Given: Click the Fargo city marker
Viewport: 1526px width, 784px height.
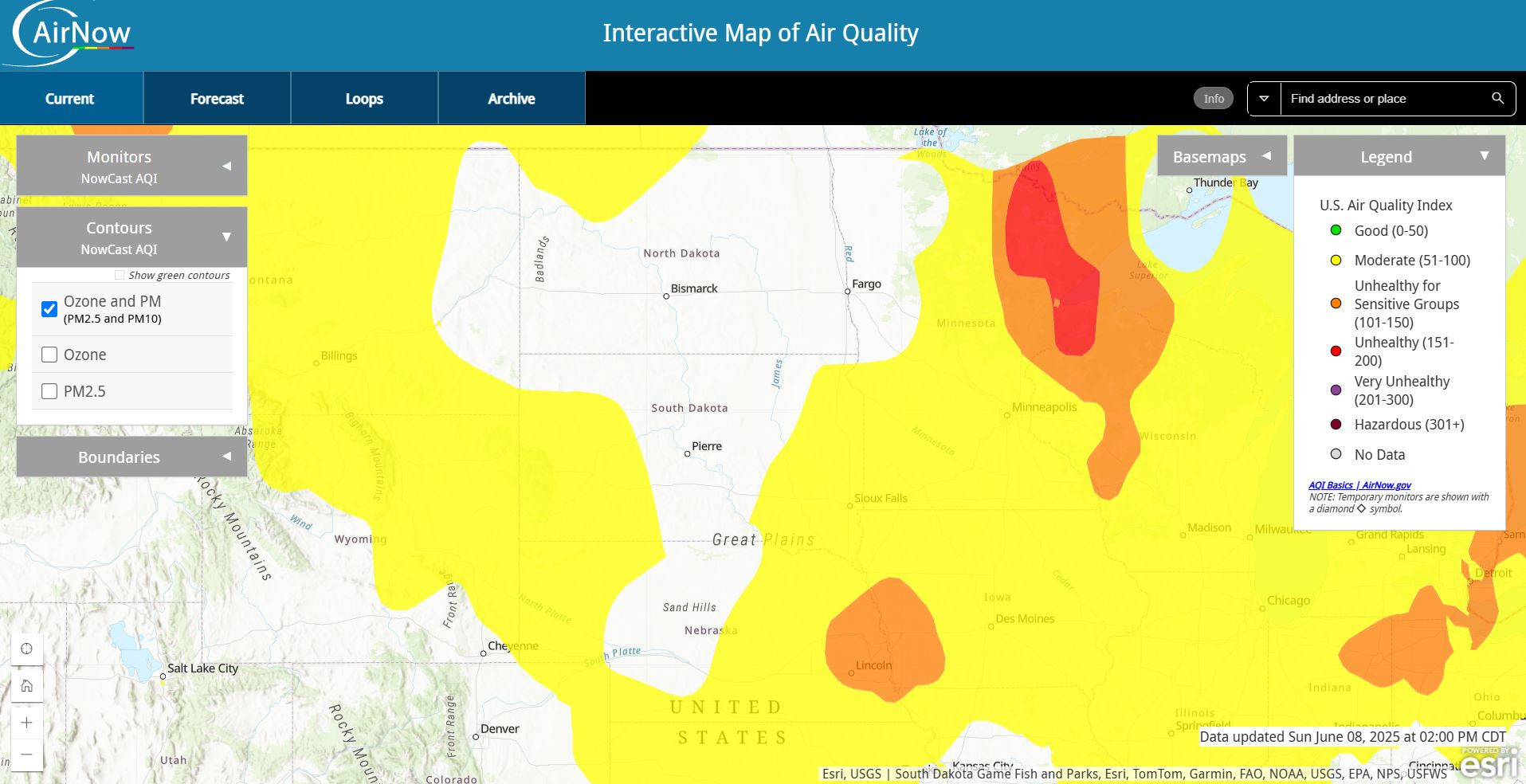Looking at the screenshot, I should [x=848, y=292].
